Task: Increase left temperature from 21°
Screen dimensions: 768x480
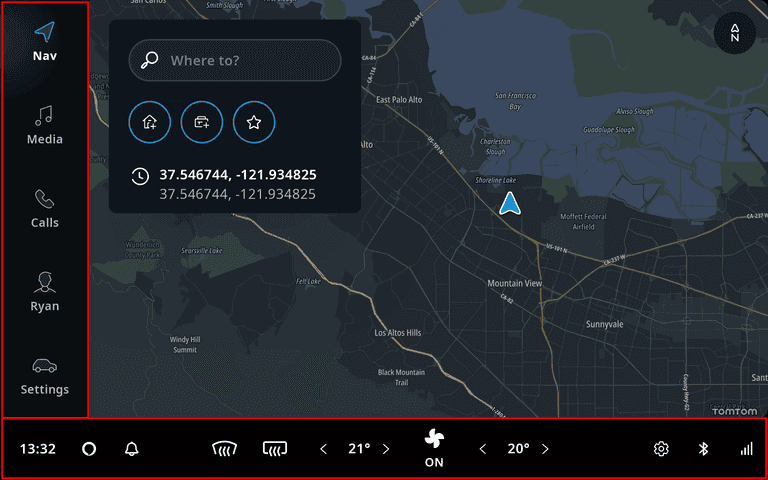Action: point(386,449)
